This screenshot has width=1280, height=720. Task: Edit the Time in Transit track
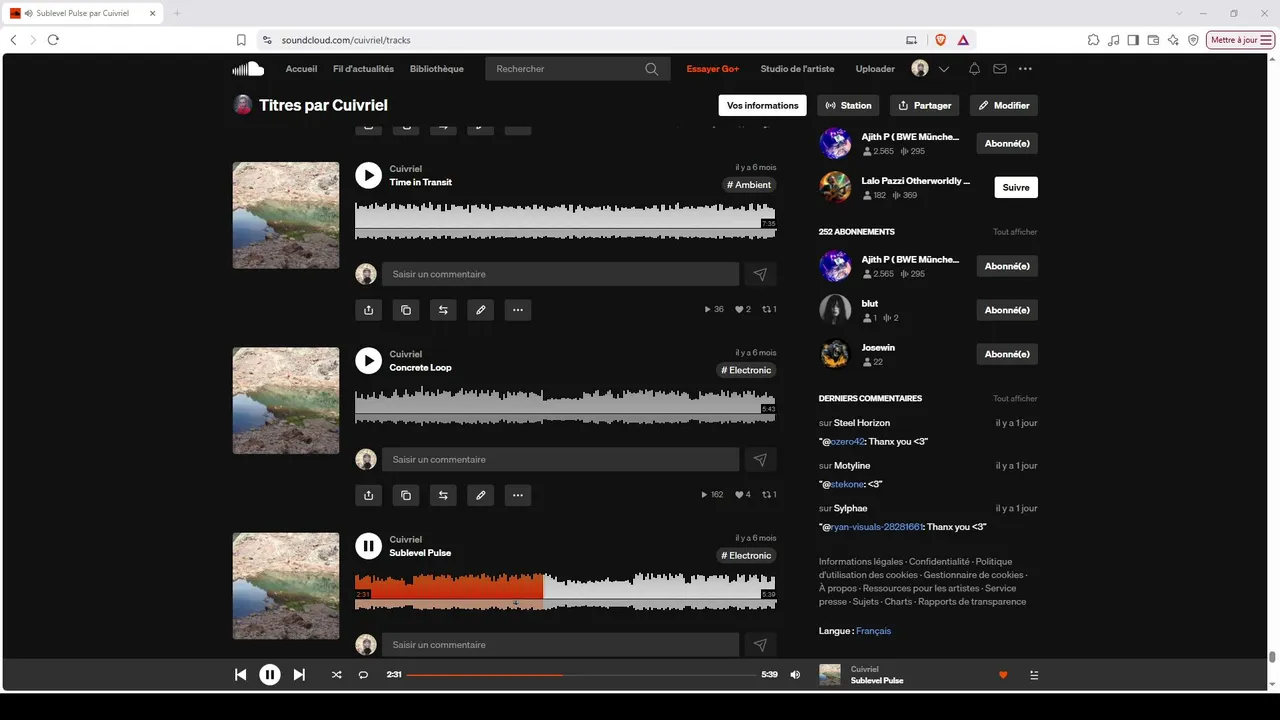[x=481, y=310]
